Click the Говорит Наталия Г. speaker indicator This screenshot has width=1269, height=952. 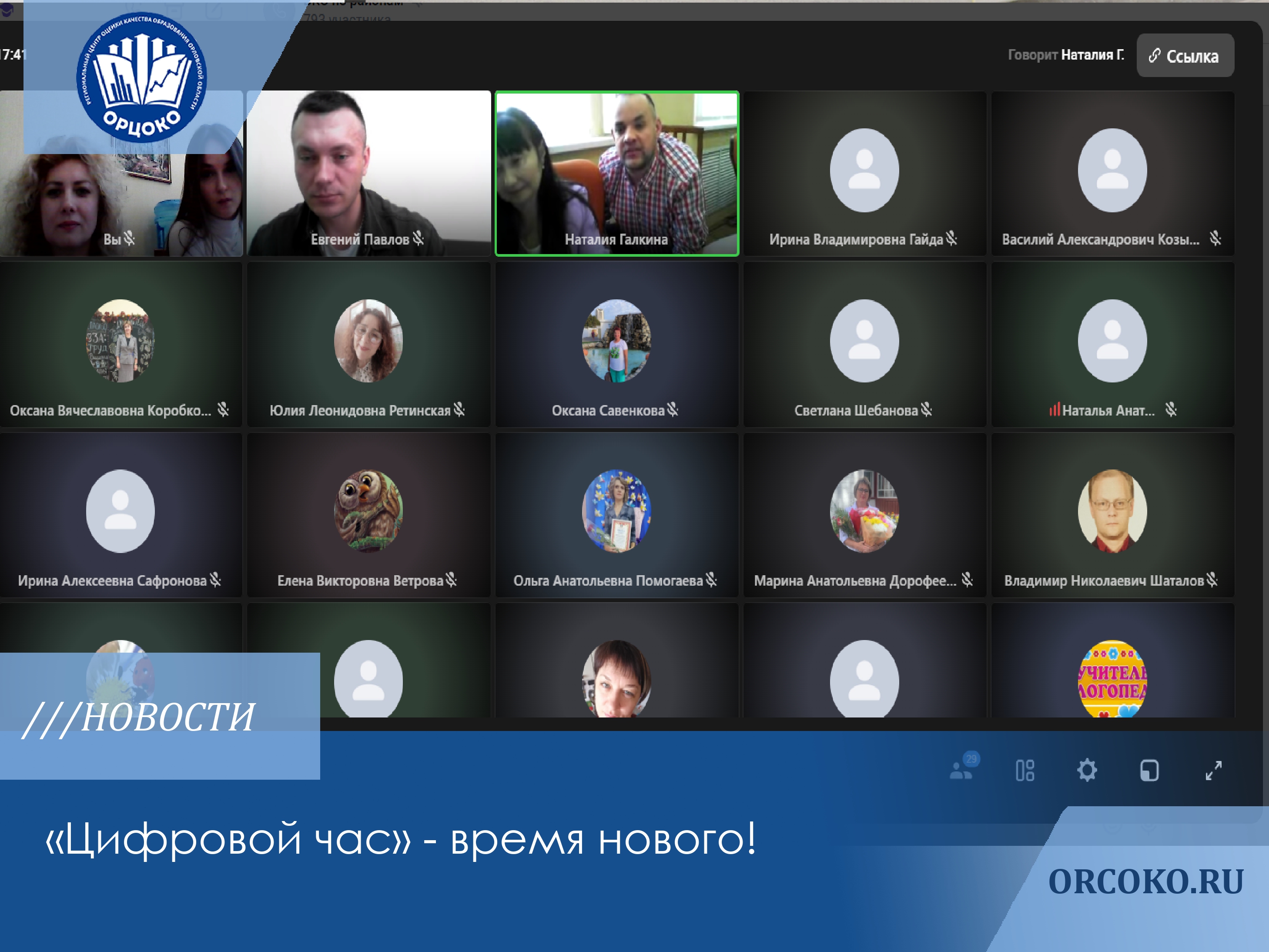[x=1065, y=55]
